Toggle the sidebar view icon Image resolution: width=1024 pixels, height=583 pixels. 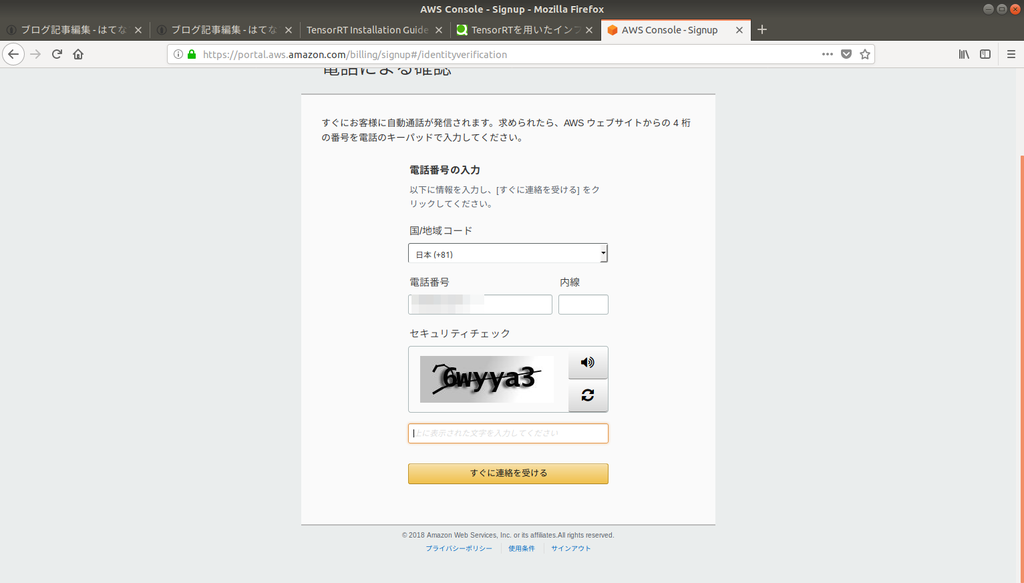[x=985, y=54]
